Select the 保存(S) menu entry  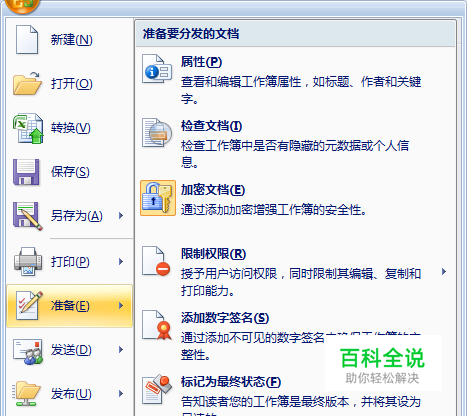tap(69, 172)
